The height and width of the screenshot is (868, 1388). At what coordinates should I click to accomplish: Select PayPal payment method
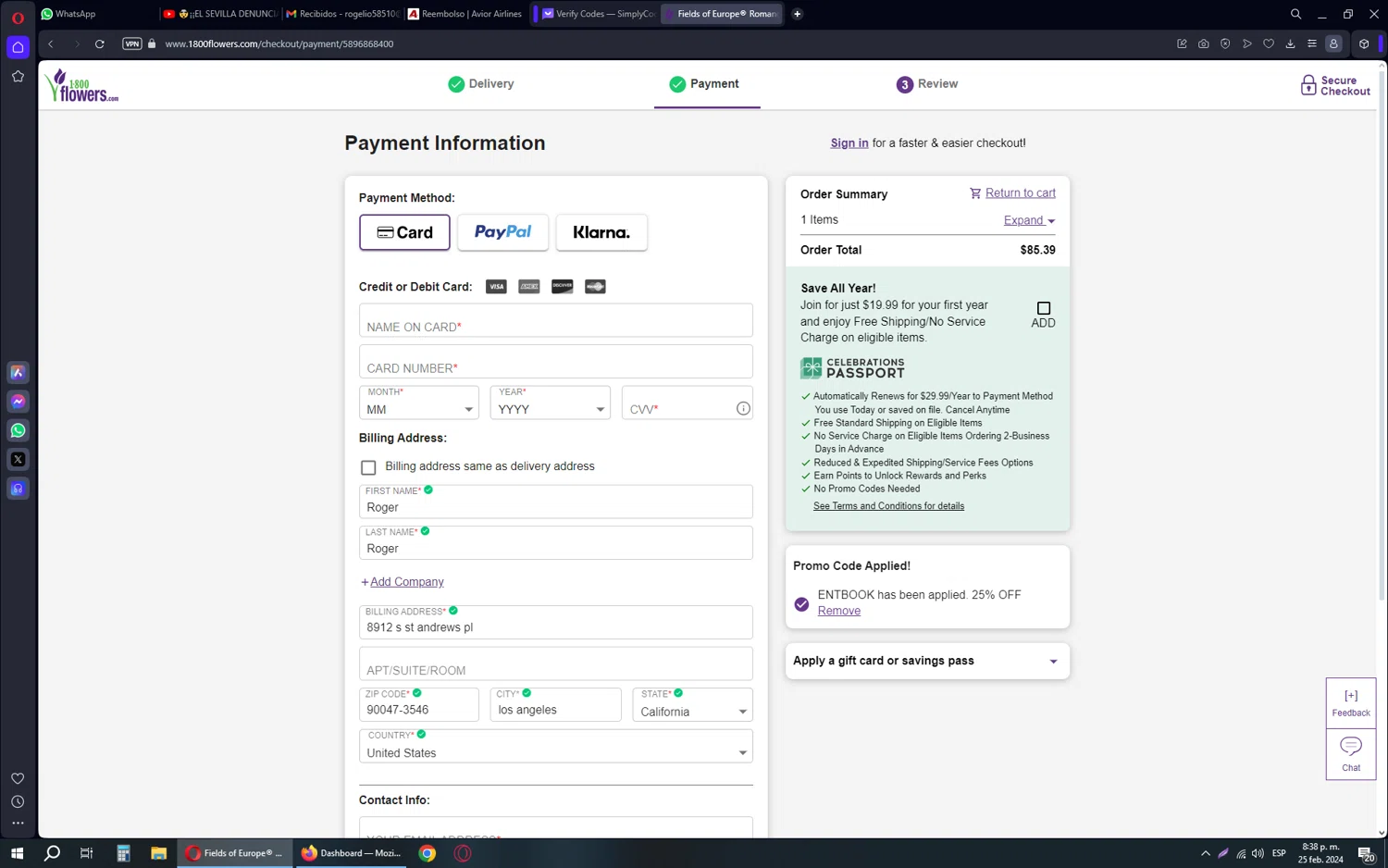503,232
